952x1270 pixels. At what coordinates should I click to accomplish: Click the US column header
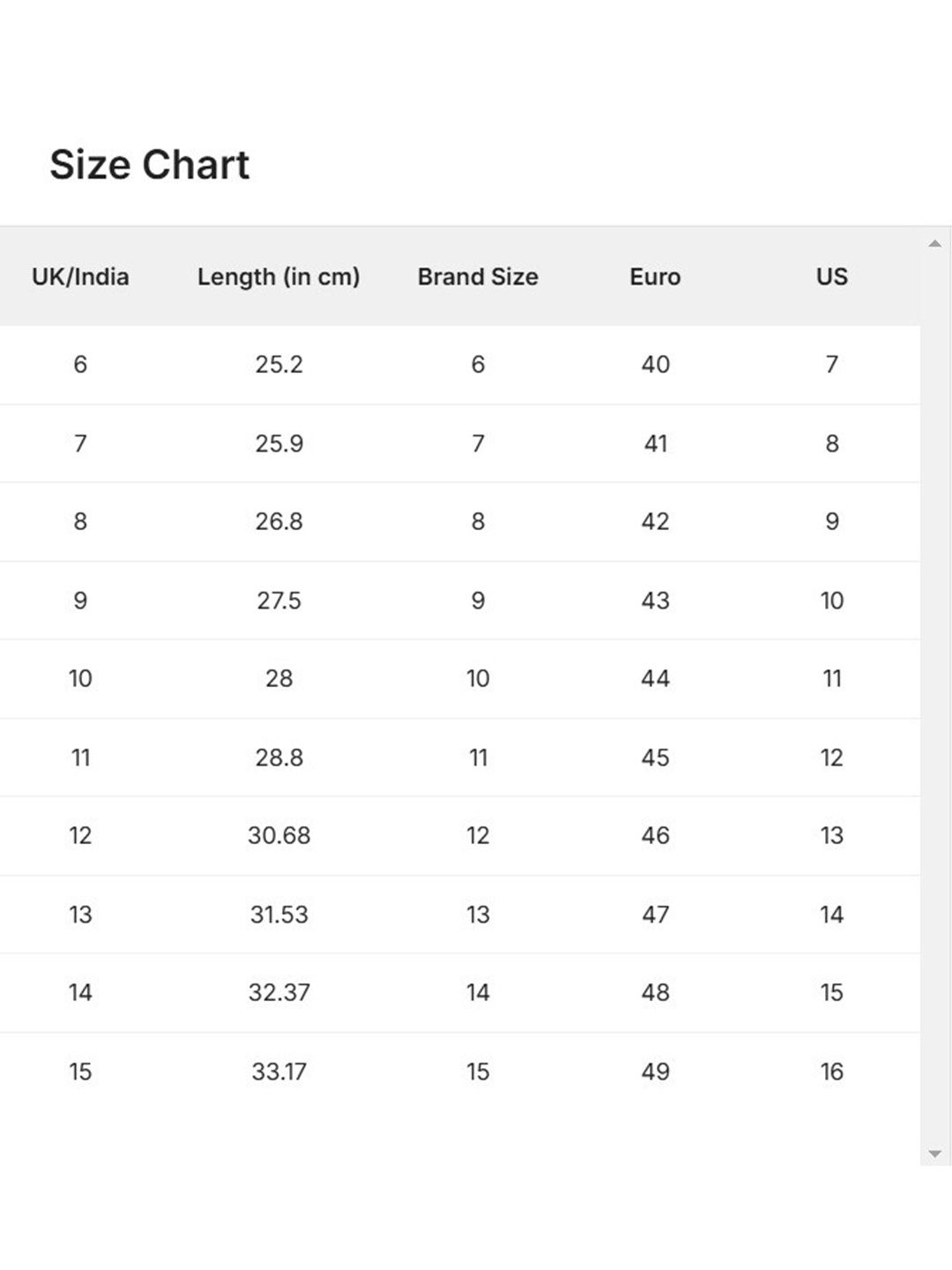click(831, 277)
